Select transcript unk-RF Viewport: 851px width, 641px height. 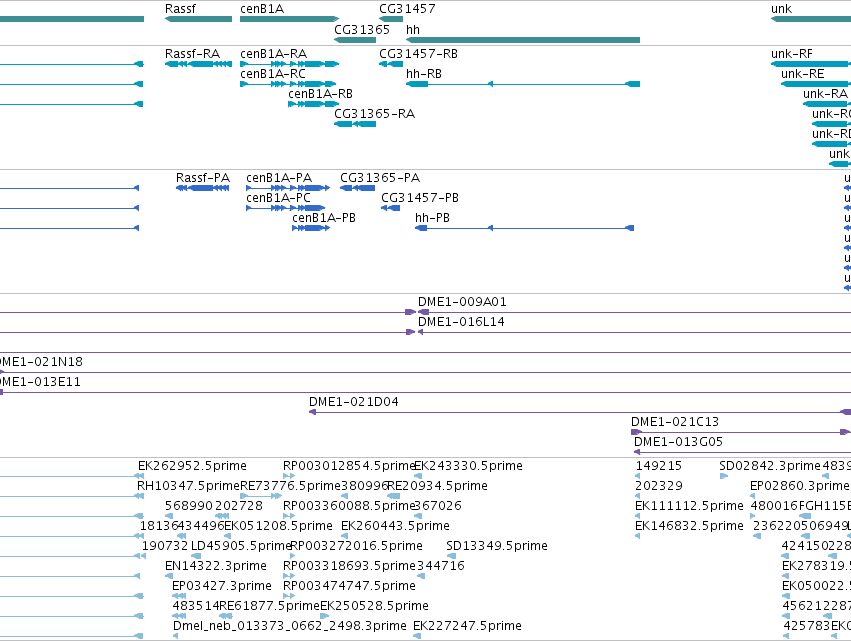pos(791,54)
